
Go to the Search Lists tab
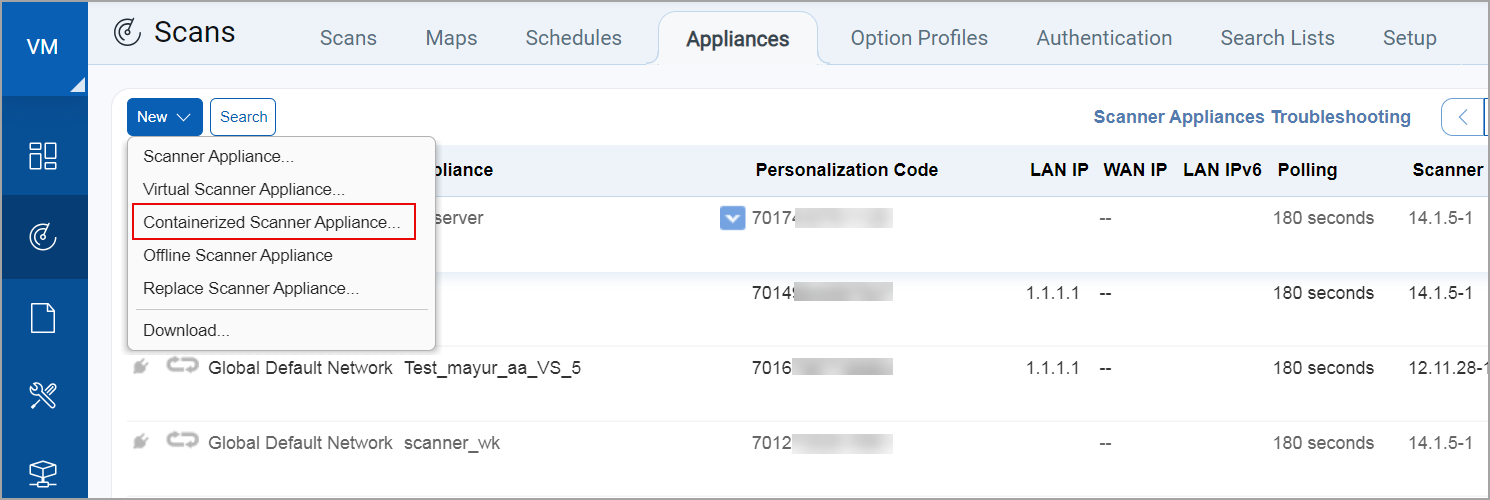tap(1277, 38)
